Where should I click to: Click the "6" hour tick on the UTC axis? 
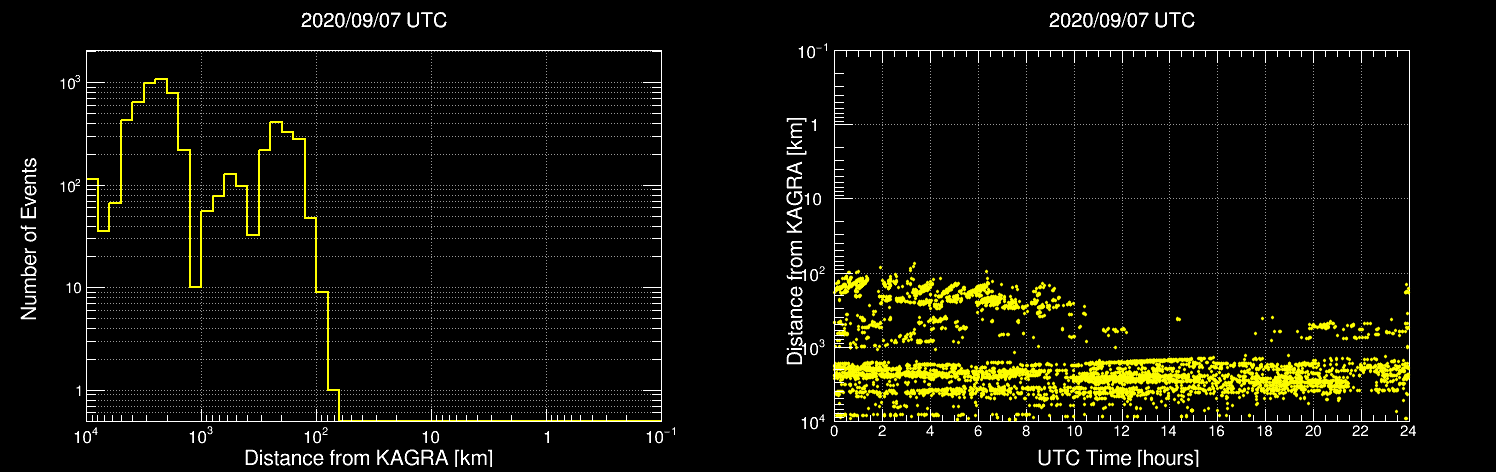[978, 432]
